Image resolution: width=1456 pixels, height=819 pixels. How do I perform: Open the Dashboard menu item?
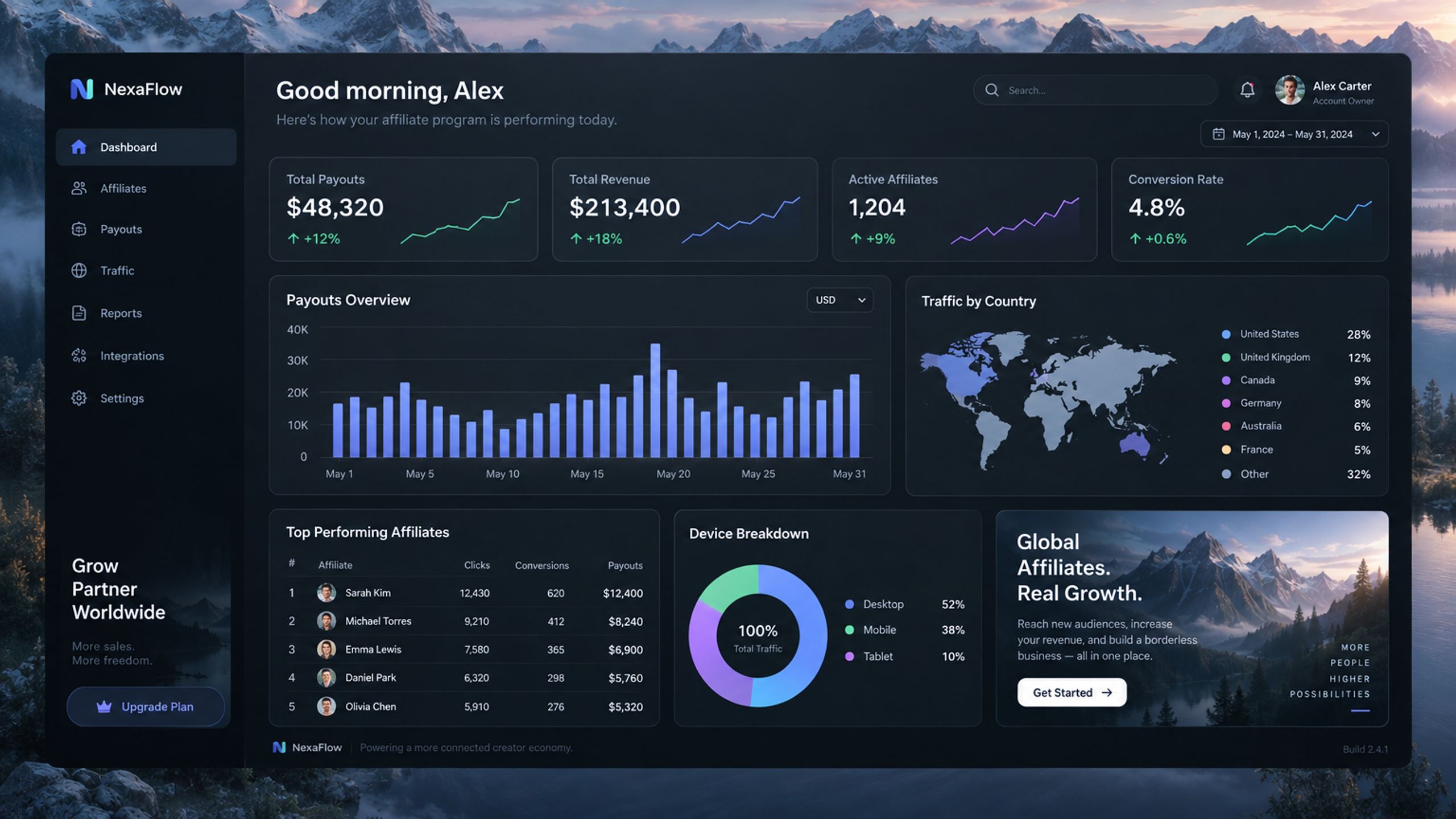coord(146,147)
